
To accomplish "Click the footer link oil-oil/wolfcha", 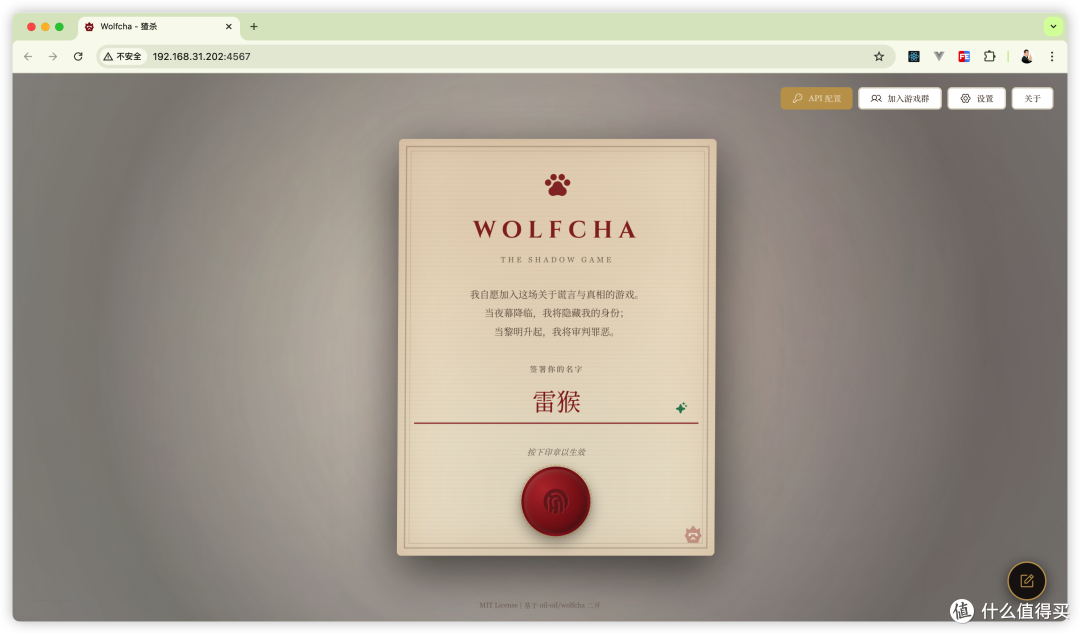I will click(561, 605).
